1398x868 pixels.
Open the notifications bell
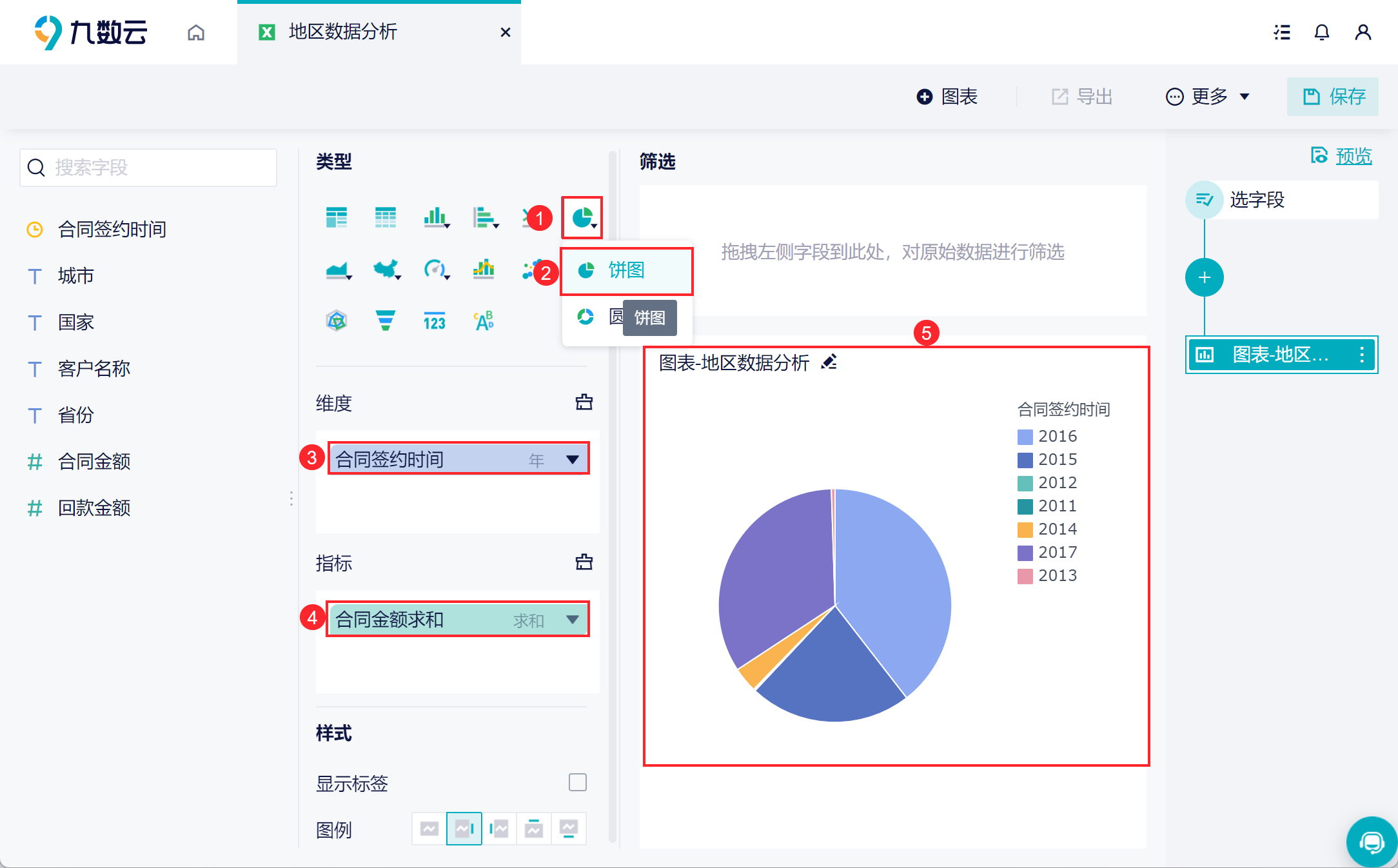pyautogui.click(x=1321, y=32)
